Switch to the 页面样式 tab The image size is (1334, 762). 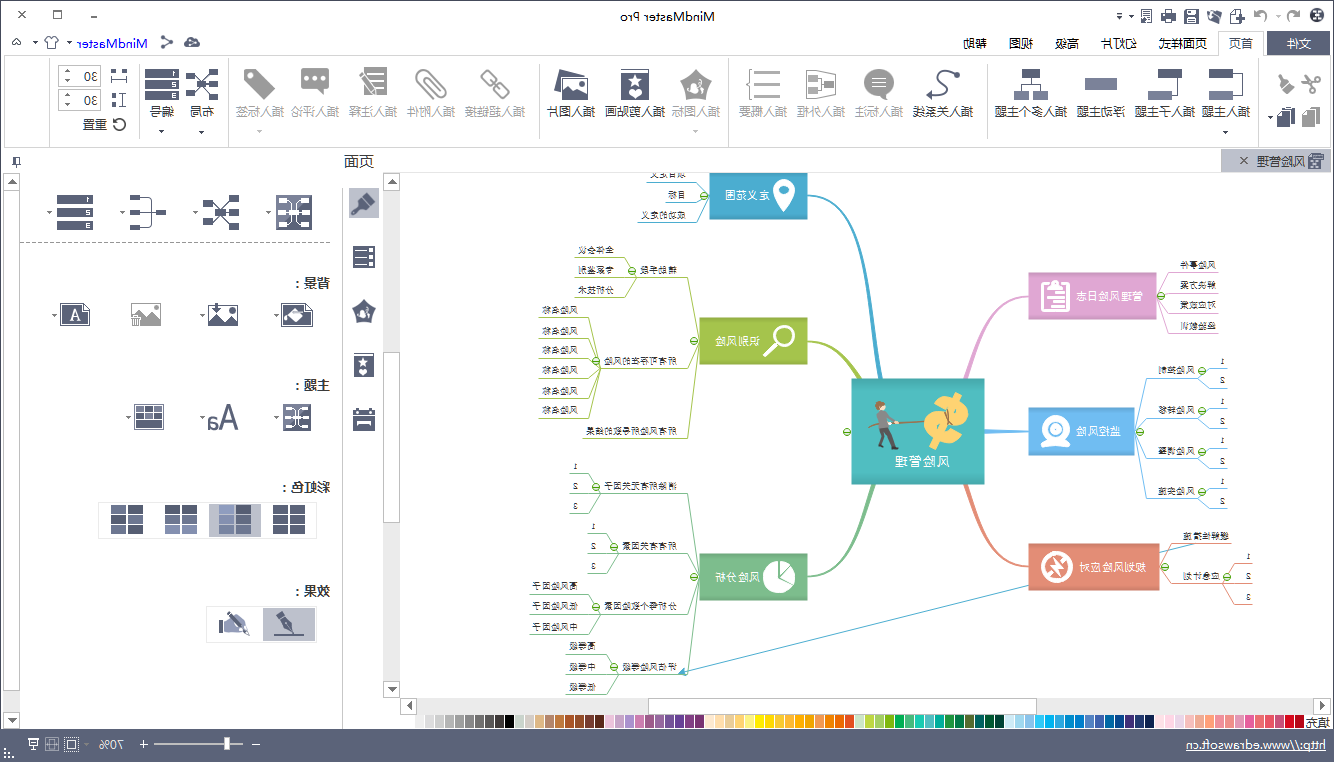pyautogui.click(x=1183, y=43)
